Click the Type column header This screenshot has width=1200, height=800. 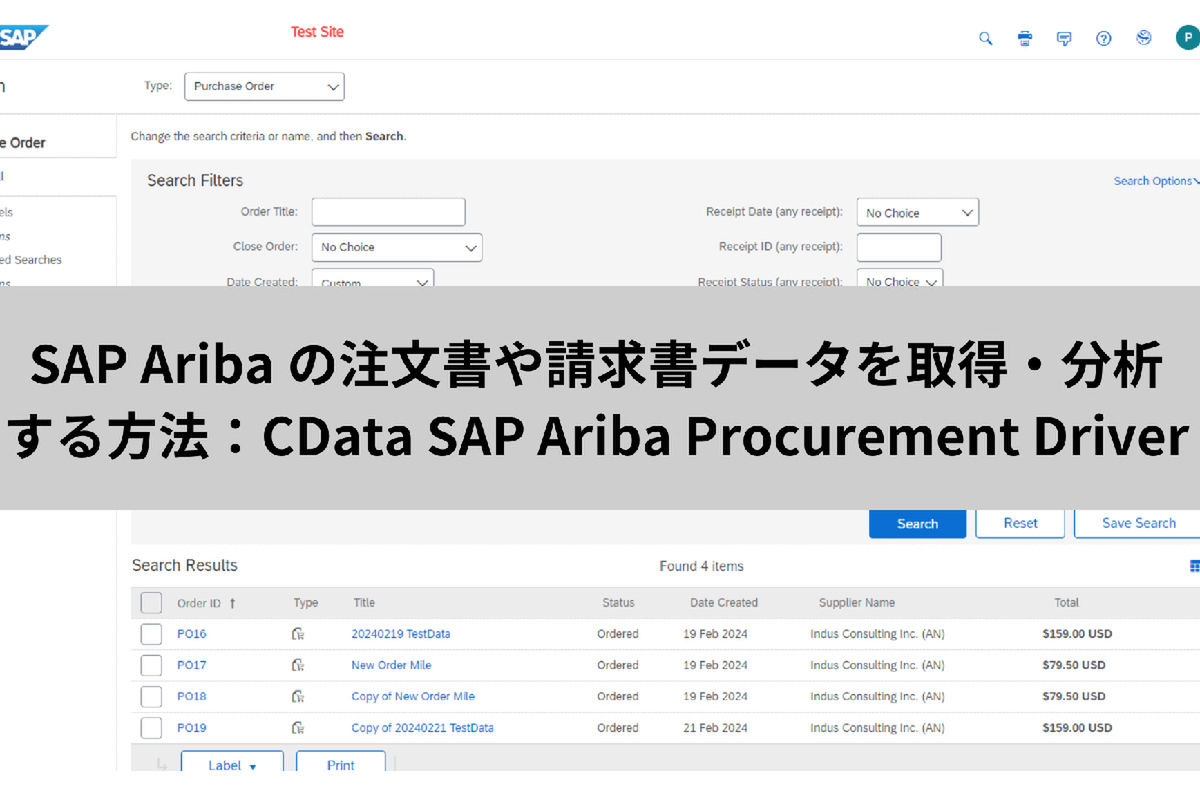(306, 603)
